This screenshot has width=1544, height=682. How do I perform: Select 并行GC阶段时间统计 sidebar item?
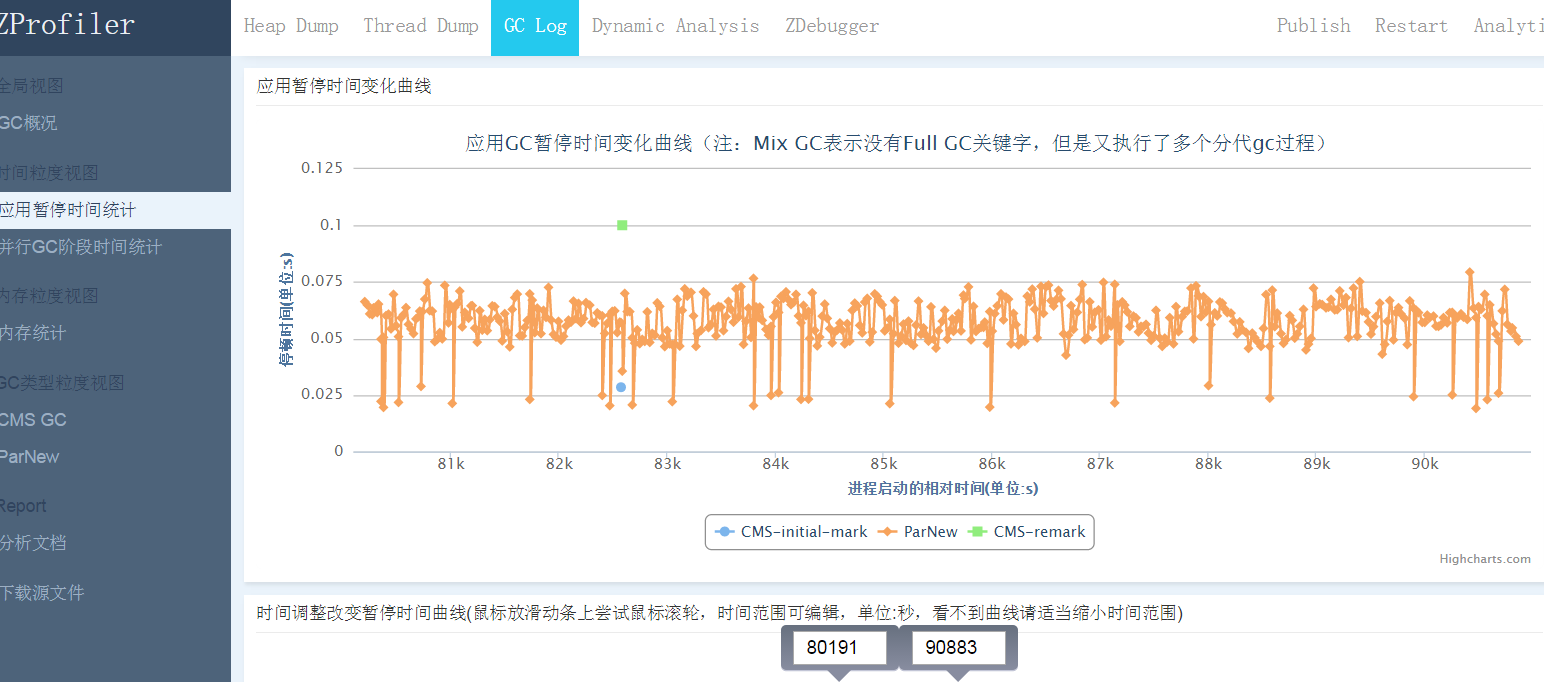coord(80,247)
